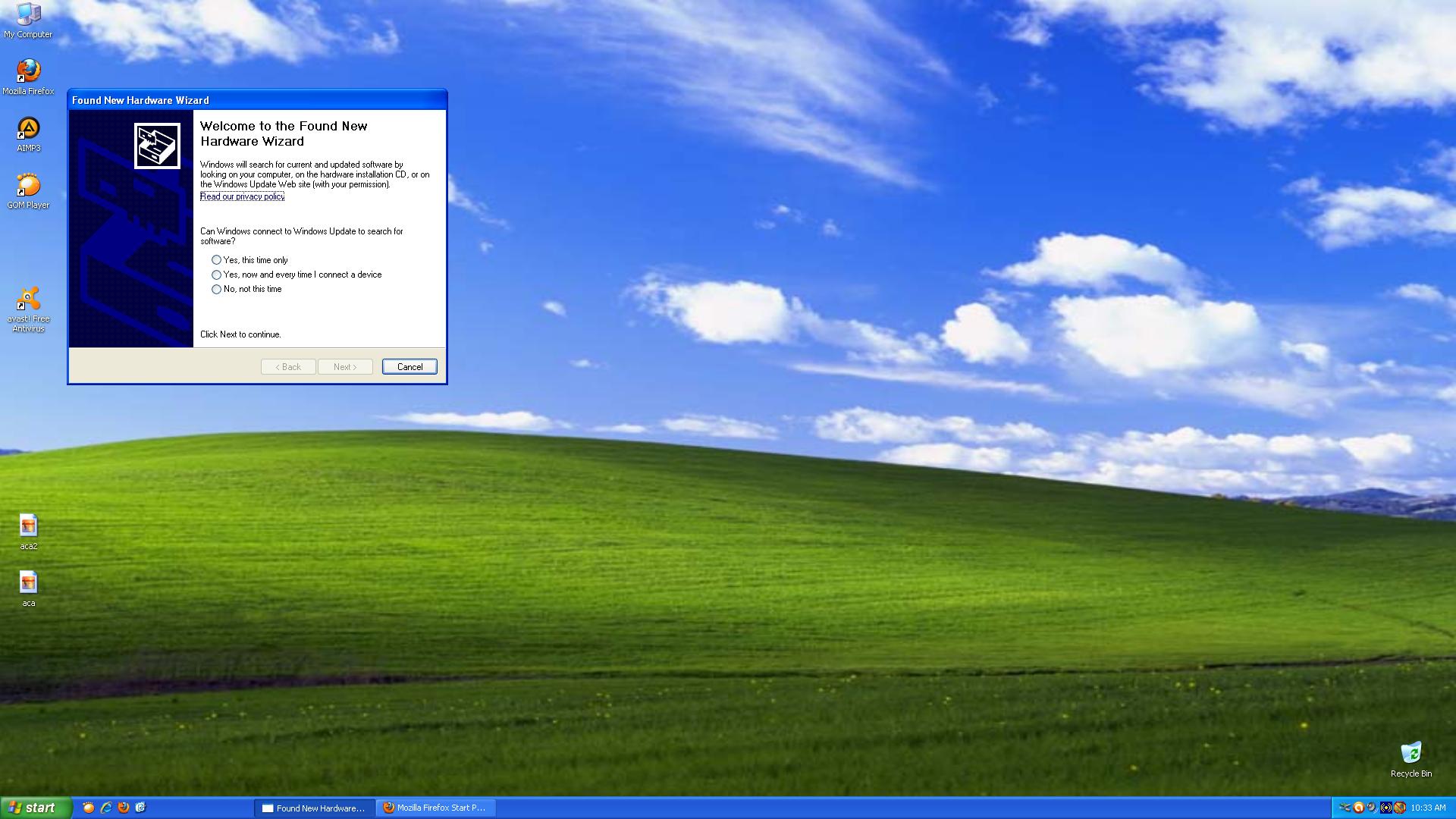This screenshot has width=1456, height=819.
Task: Click Mozilla Firefox desktop shortcut
Action: [x=28, y=76]
